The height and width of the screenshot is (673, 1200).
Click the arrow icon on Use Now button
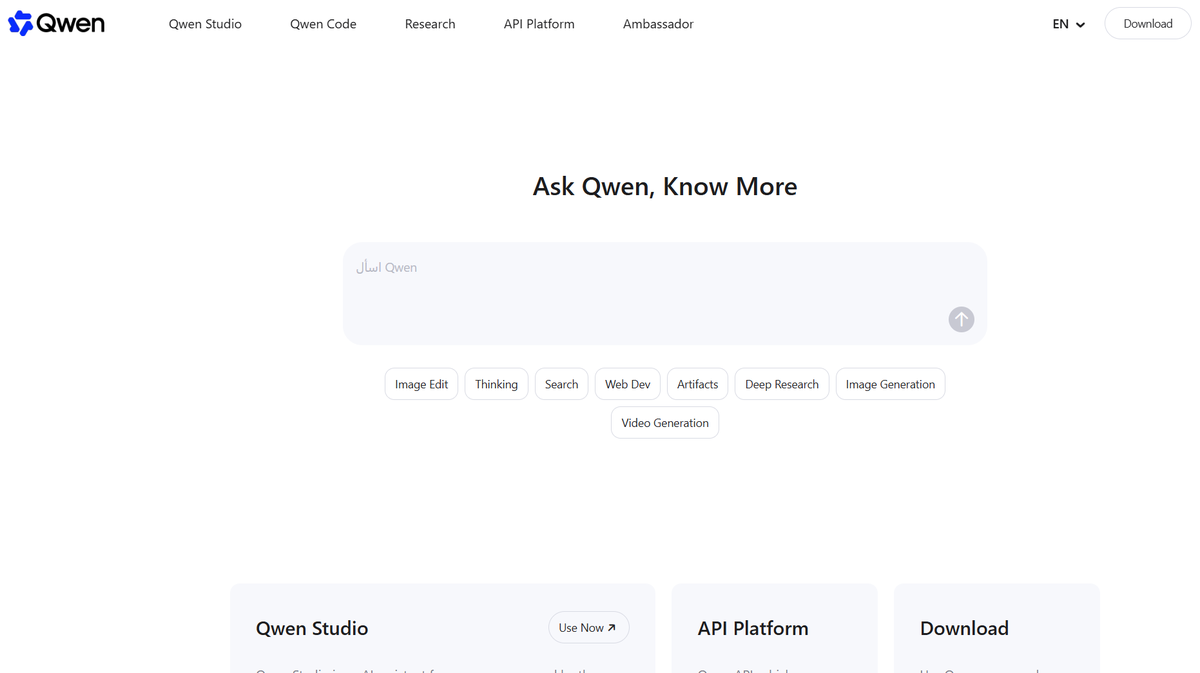(612, 628)
